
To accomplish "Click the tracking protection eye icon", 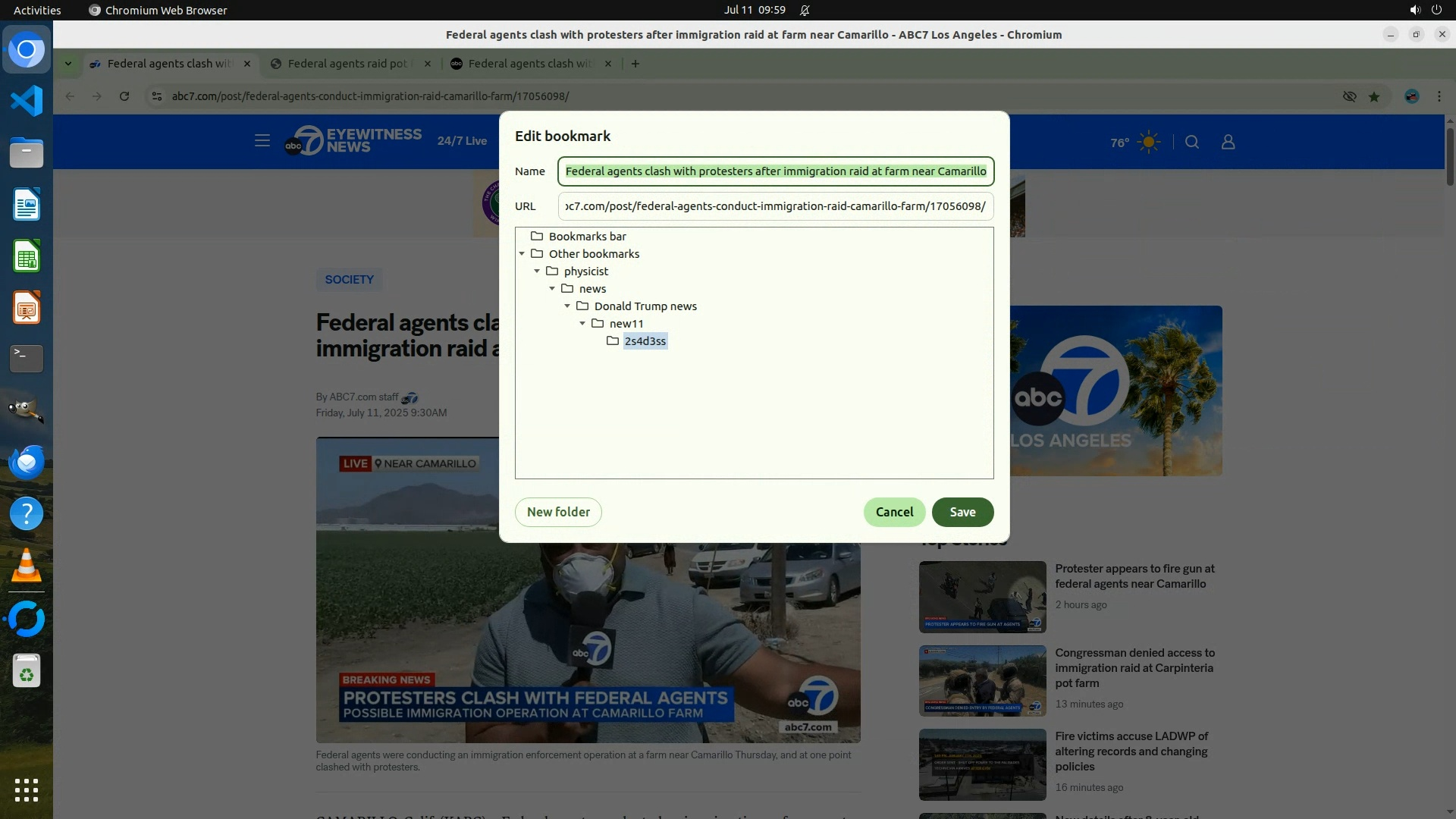I will tap(1349, 96).
